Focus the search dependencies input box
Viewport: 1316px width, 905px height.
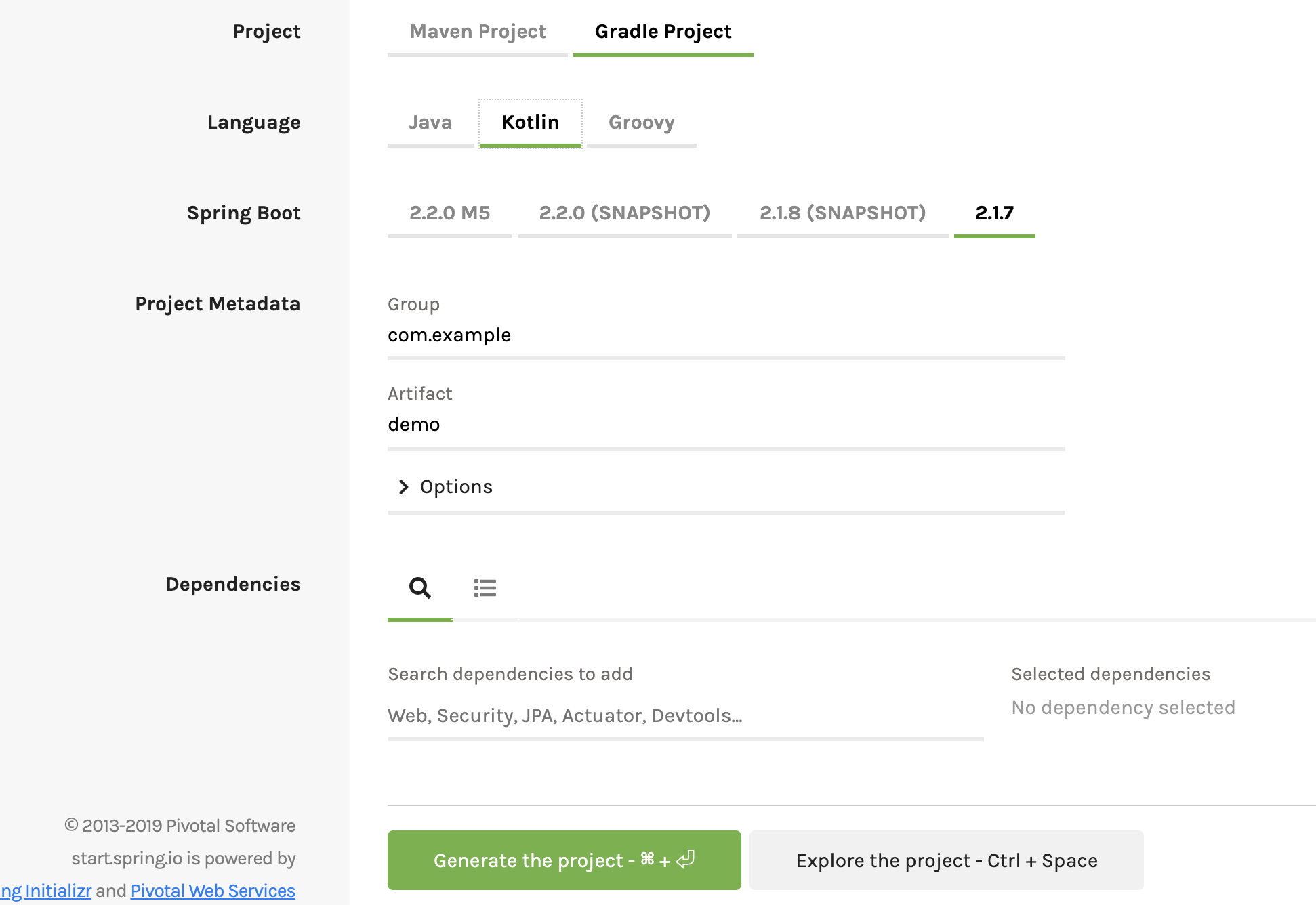pos(684,716)
